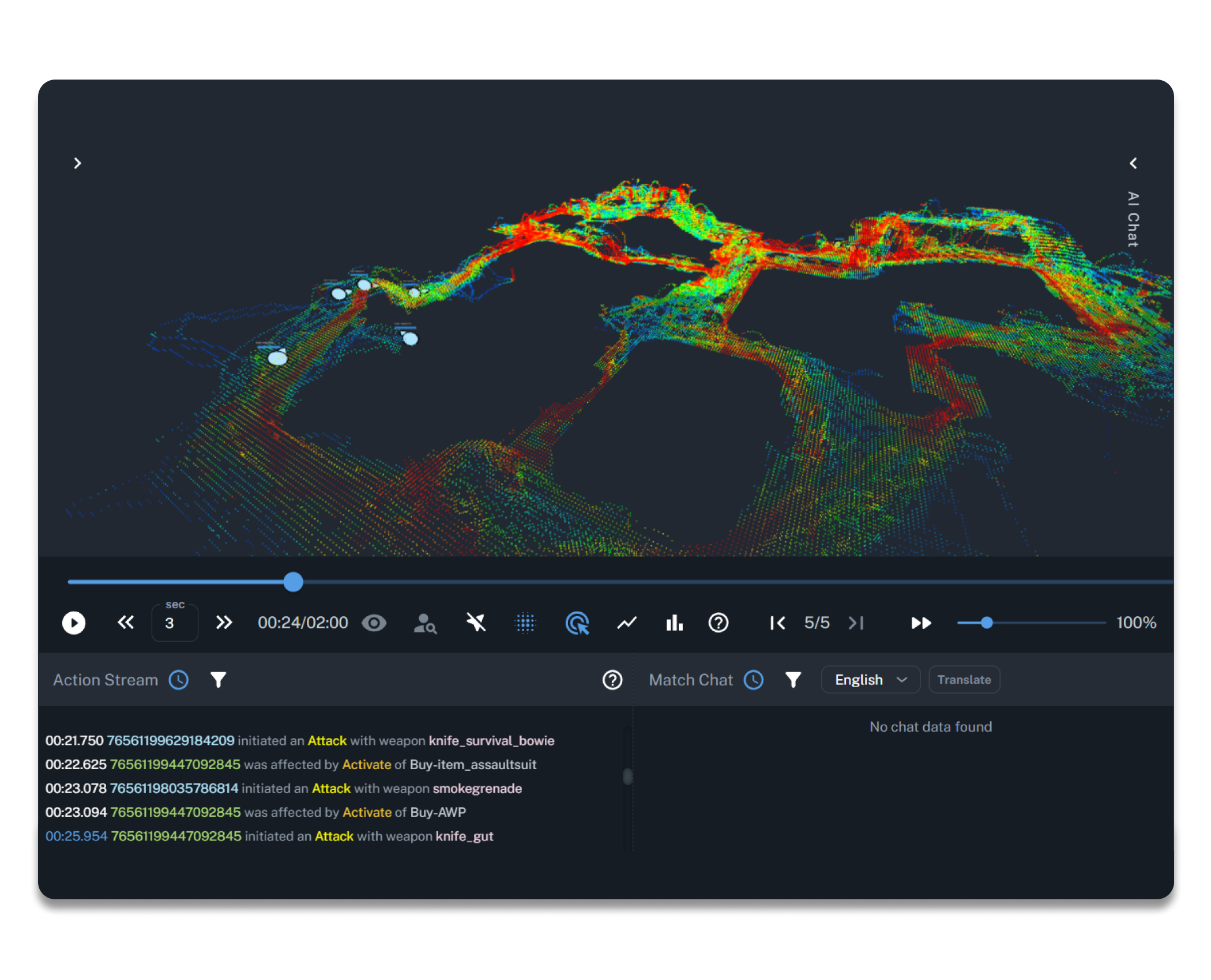
Task: Click the Translate button
Action: 964,680
